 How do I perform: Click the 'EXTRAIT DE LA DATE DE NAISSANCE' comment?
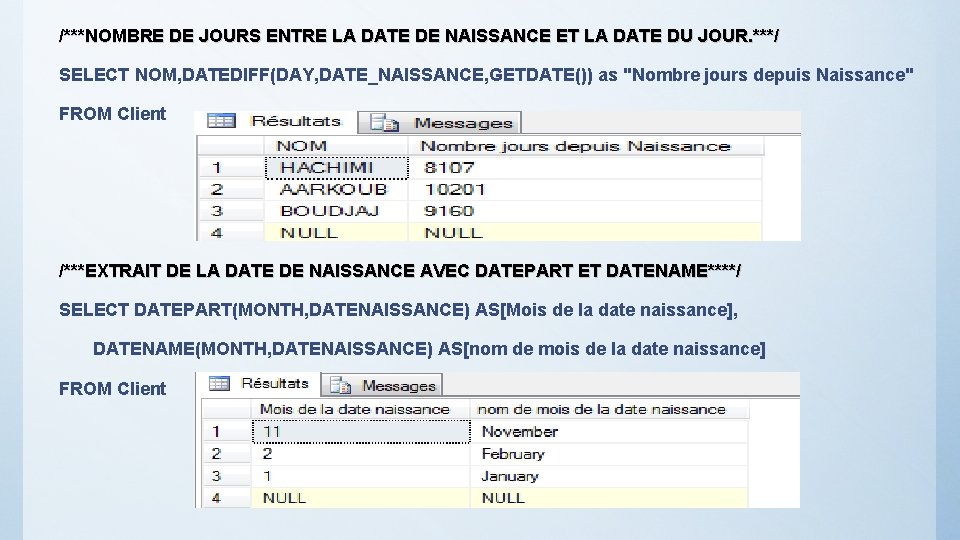[x=400, y=271]
